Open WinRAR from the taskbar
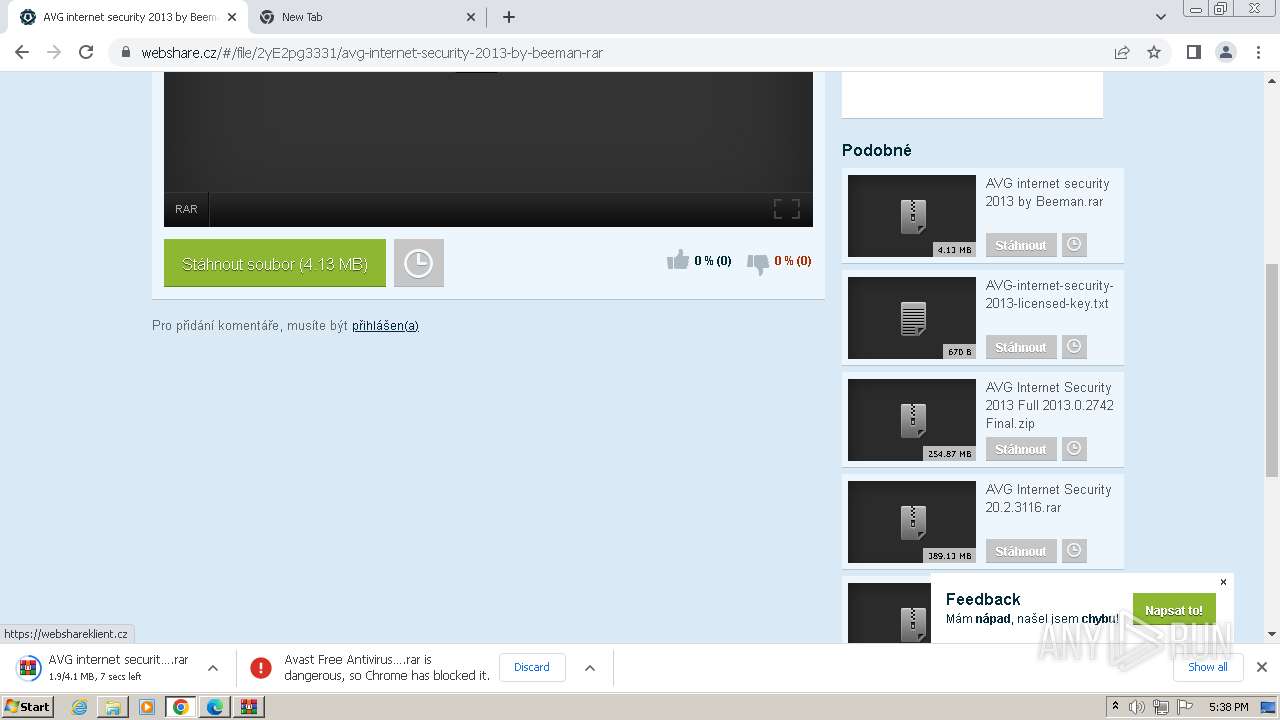The width and height of the screenshot is (1280, 720). (x=249, y=707)
